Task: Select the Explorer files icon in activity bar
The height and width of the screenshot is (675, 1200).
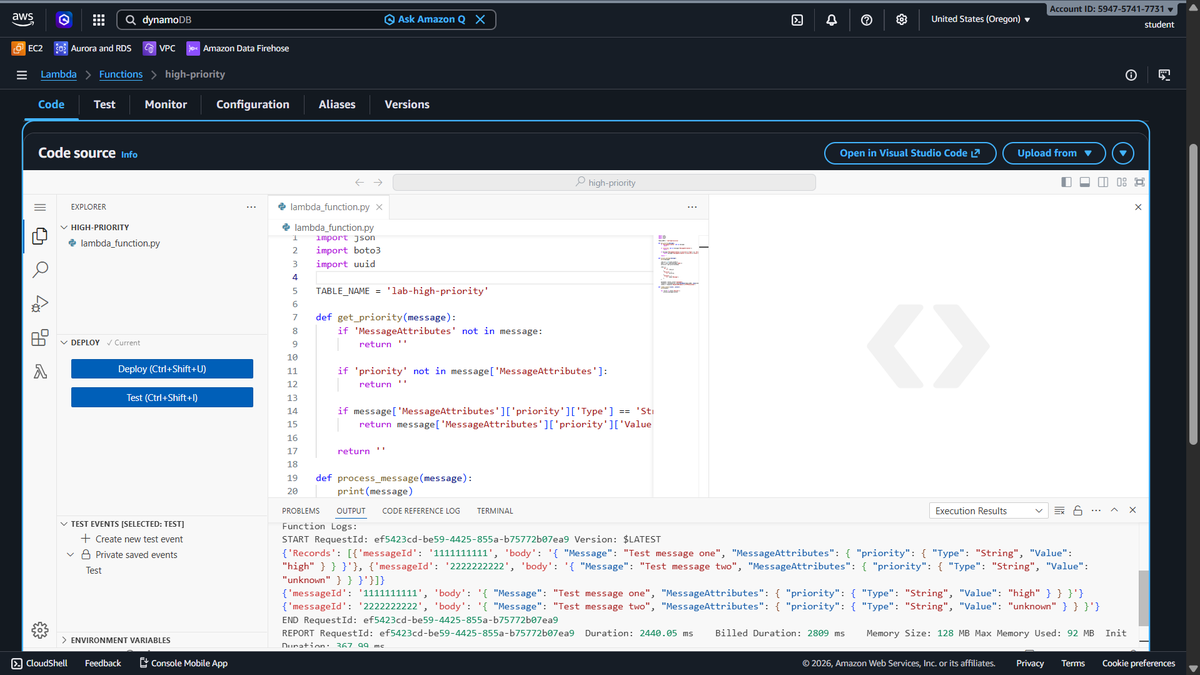Action: point(40,236)
